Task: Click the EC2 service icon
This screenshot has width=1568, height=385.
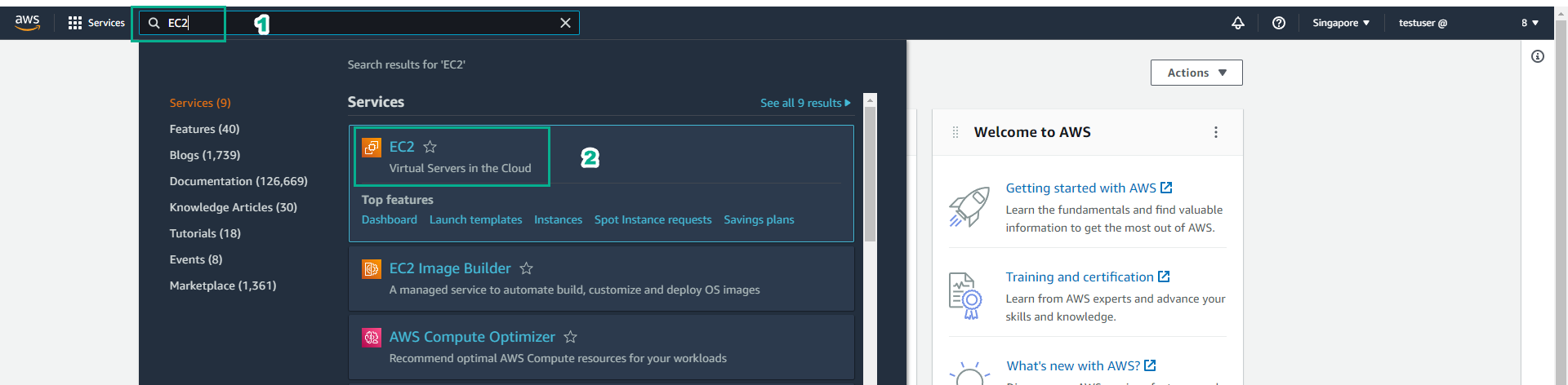Action: tap(372, 147)
